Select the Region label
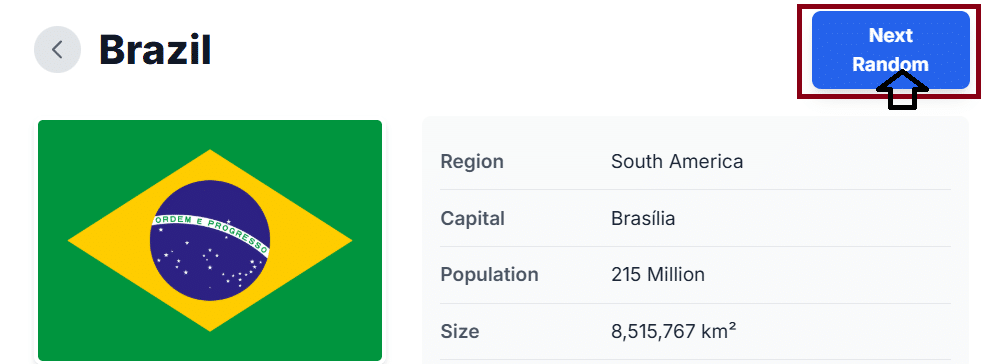This screenshot has height=364, width=1004. [472, 161]
